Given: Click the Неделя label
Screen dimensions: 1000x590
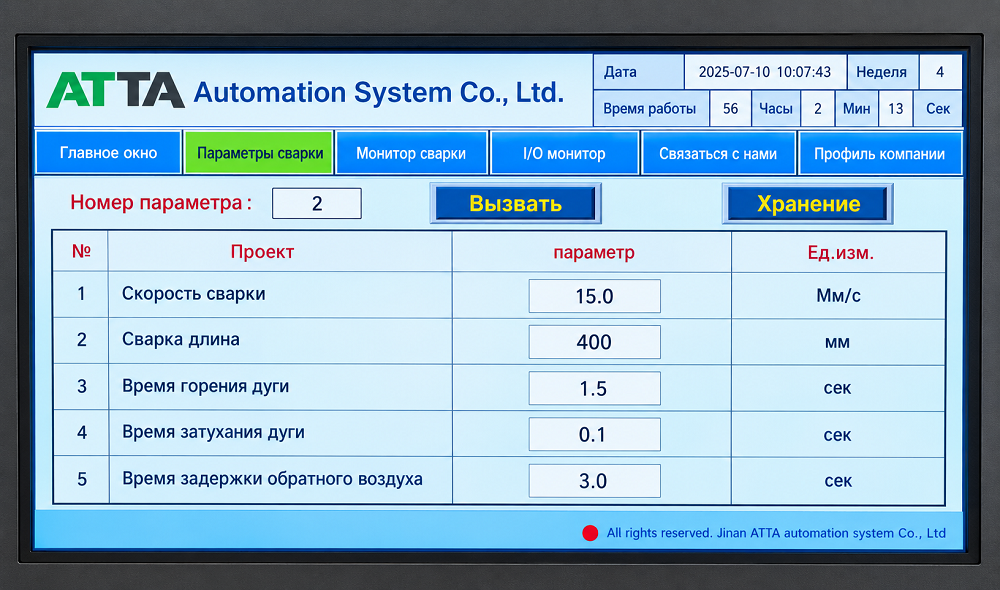Looking at the screenshot, I should click(x=881, y=72).
